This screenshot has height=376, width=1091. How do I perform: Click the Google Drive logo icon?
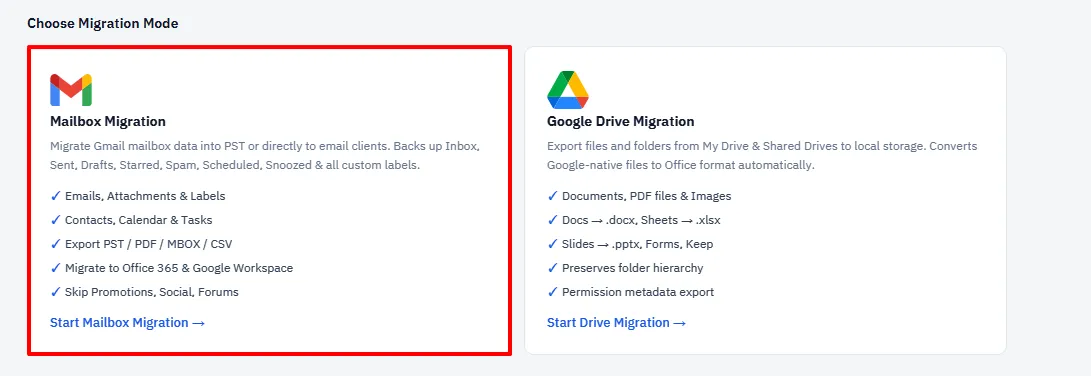tap(568, 90)
